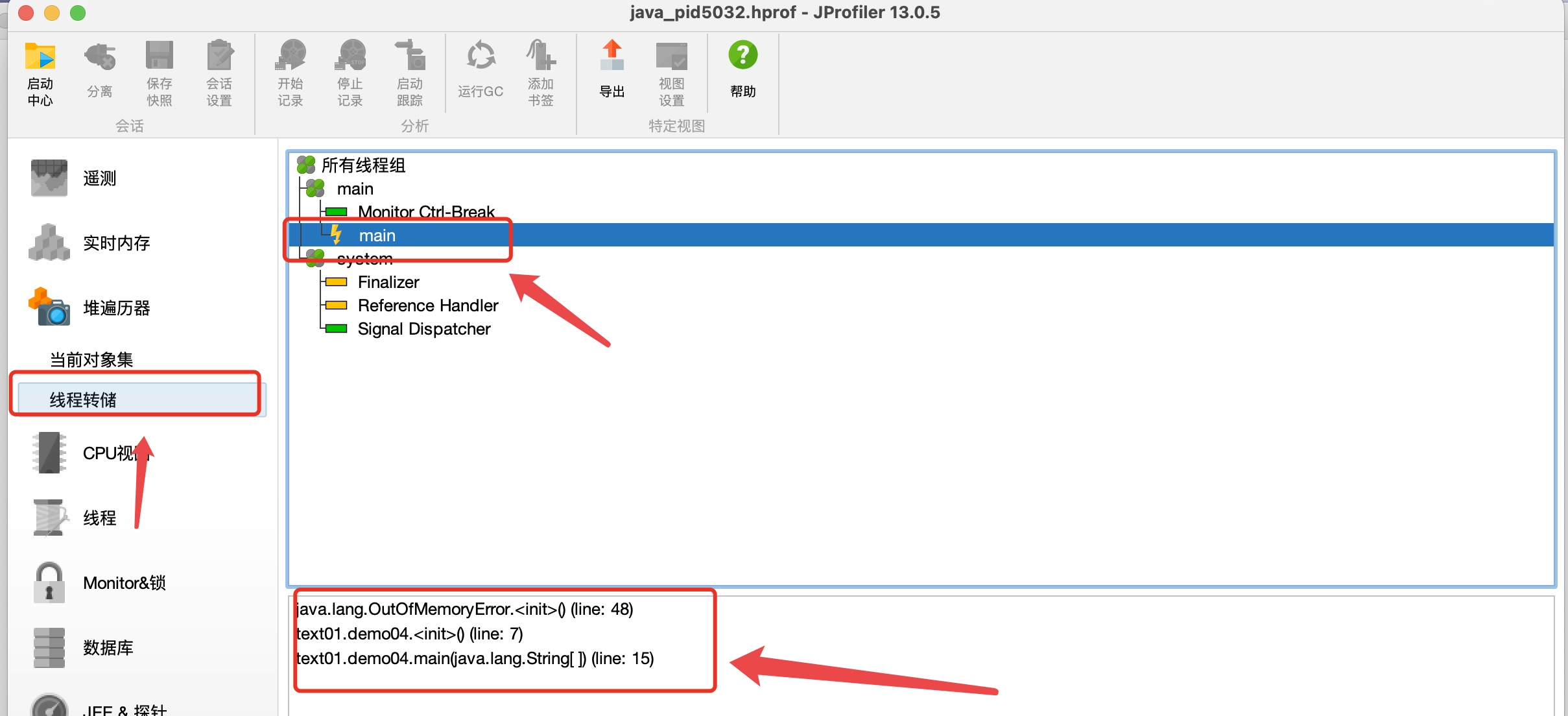Select the Monitor Ctrl-Break thread
Image resolution: width=1568 pixels, height=716 pixels.
426,212
